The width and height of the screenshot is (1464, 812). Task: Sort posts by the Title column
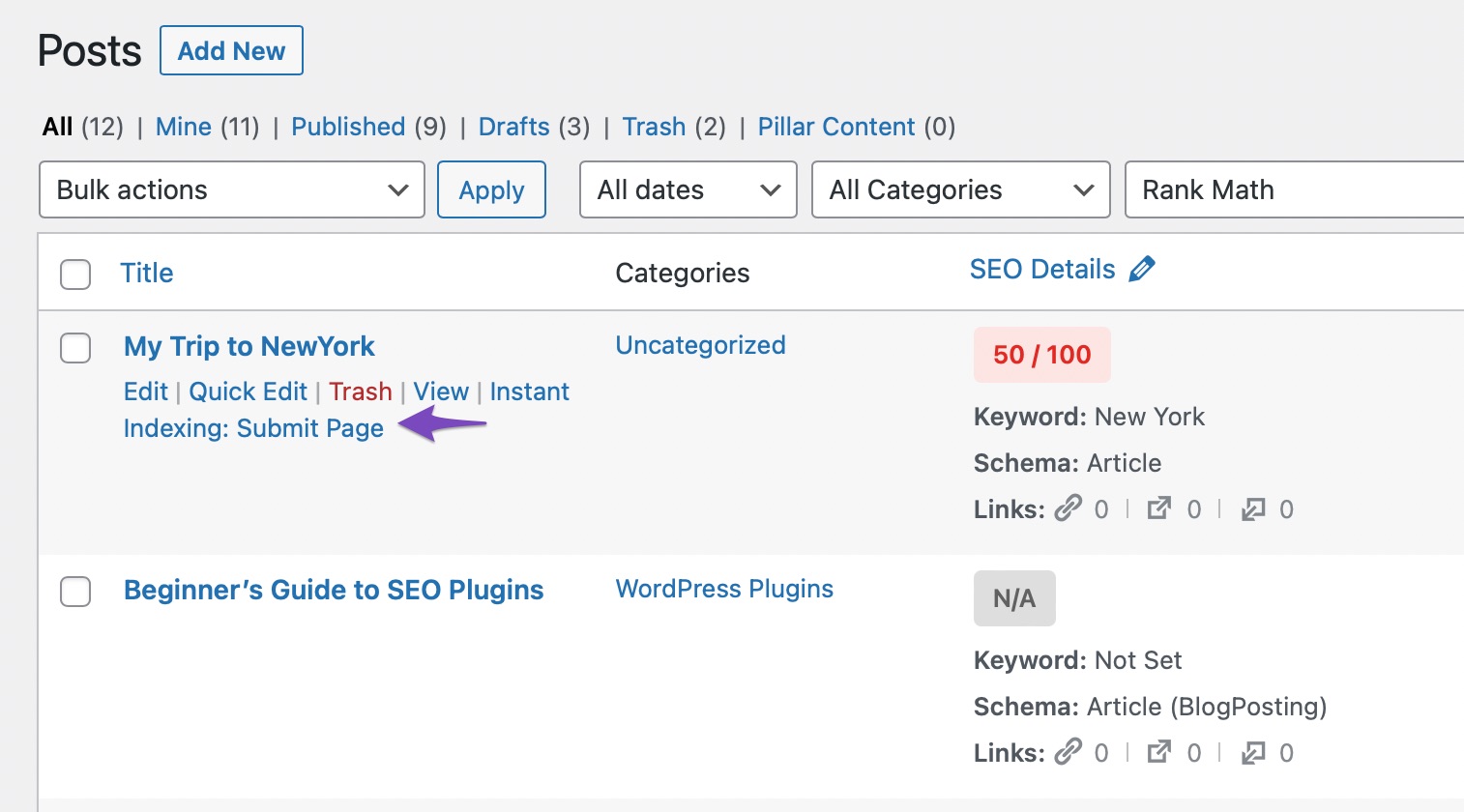[146, 273]
